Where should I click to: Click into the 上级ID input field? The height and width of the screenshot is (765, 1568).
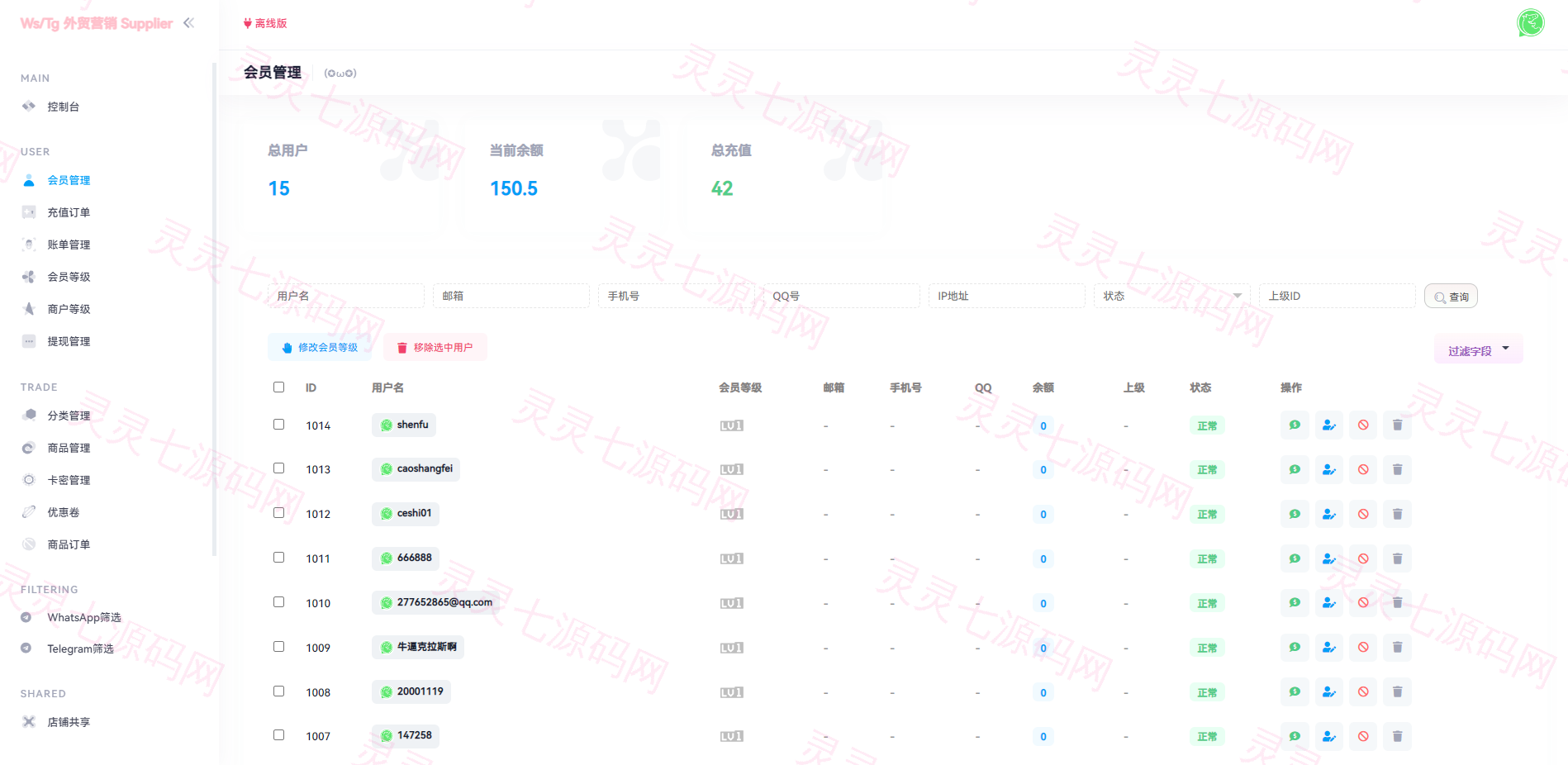(1337, 296)
